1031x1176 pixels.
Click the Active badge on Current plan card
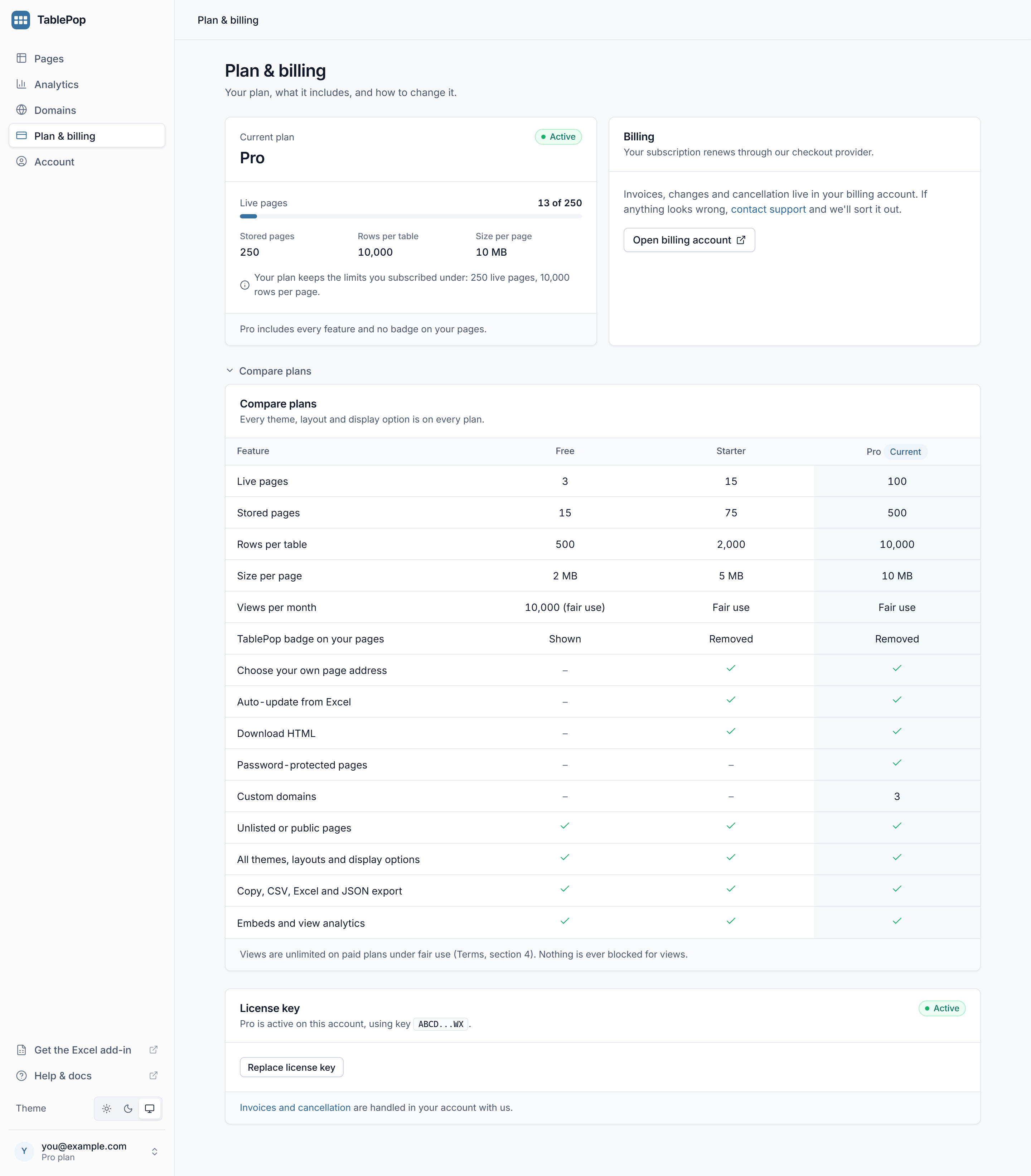tap(558, 137)
